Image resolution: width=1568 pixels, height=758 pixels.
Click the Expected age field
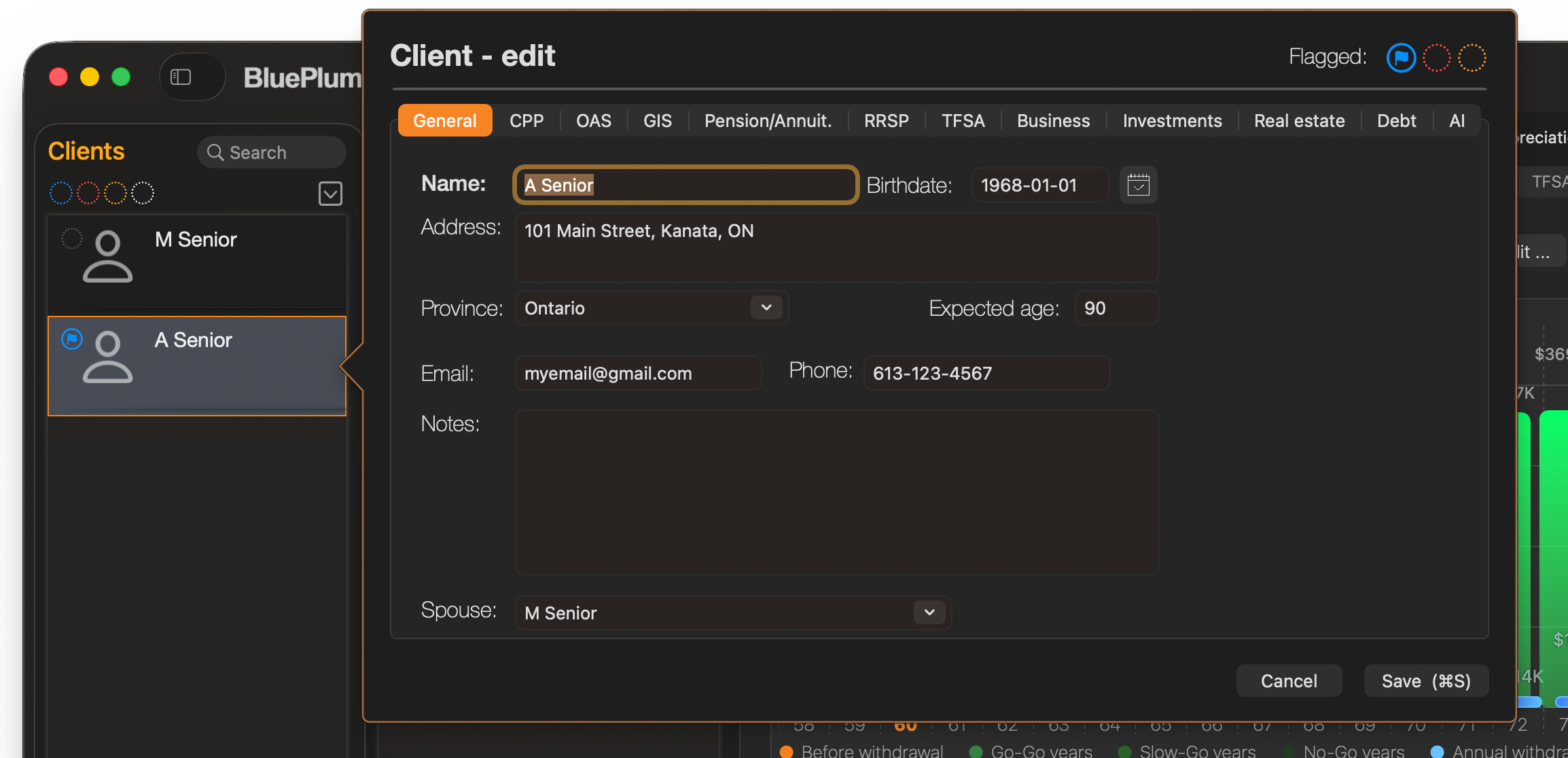point(1117,308)
